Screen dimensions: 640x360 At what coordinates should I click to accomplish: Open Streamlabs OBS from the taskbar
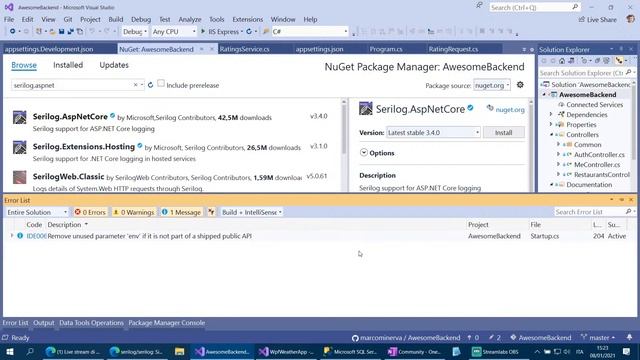tap(495, 351)
